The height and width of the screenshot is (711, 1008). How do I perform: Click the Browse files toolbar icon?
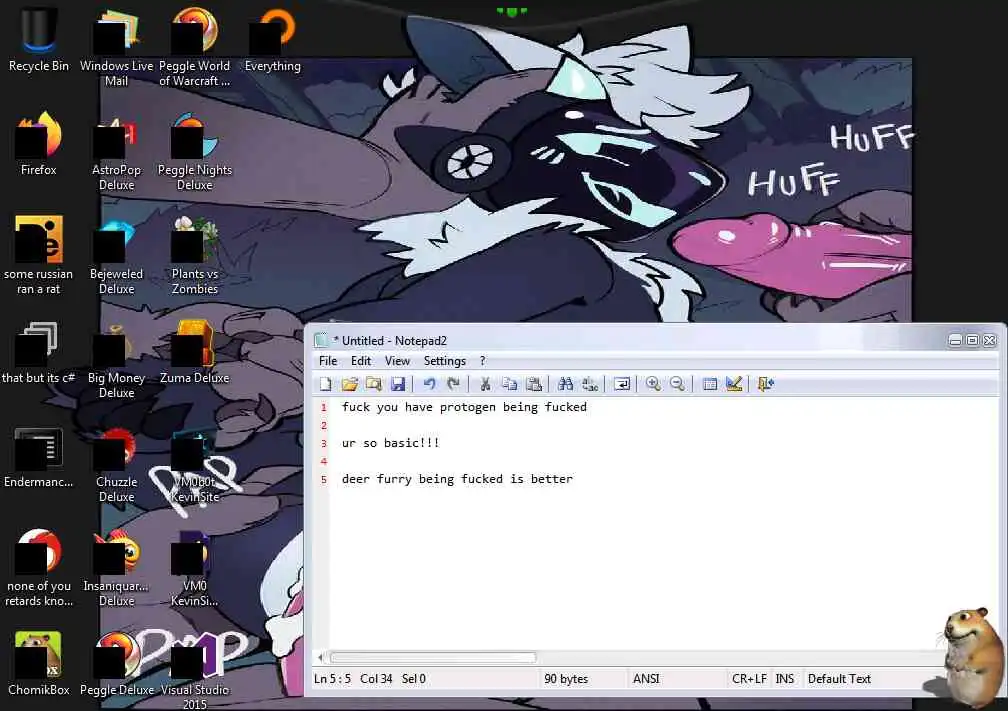[x=374, y=384]
